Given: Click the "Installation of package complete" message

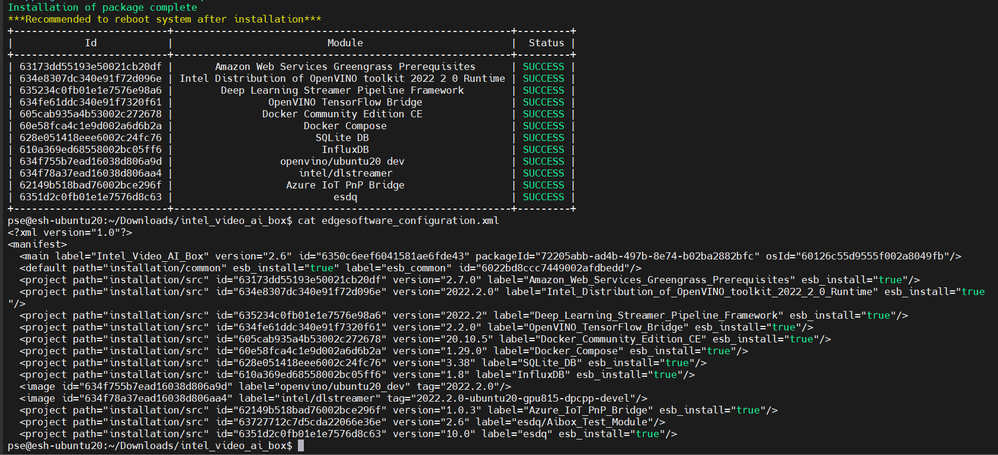Looking at the screenshot, I should [x=102, y=8].
